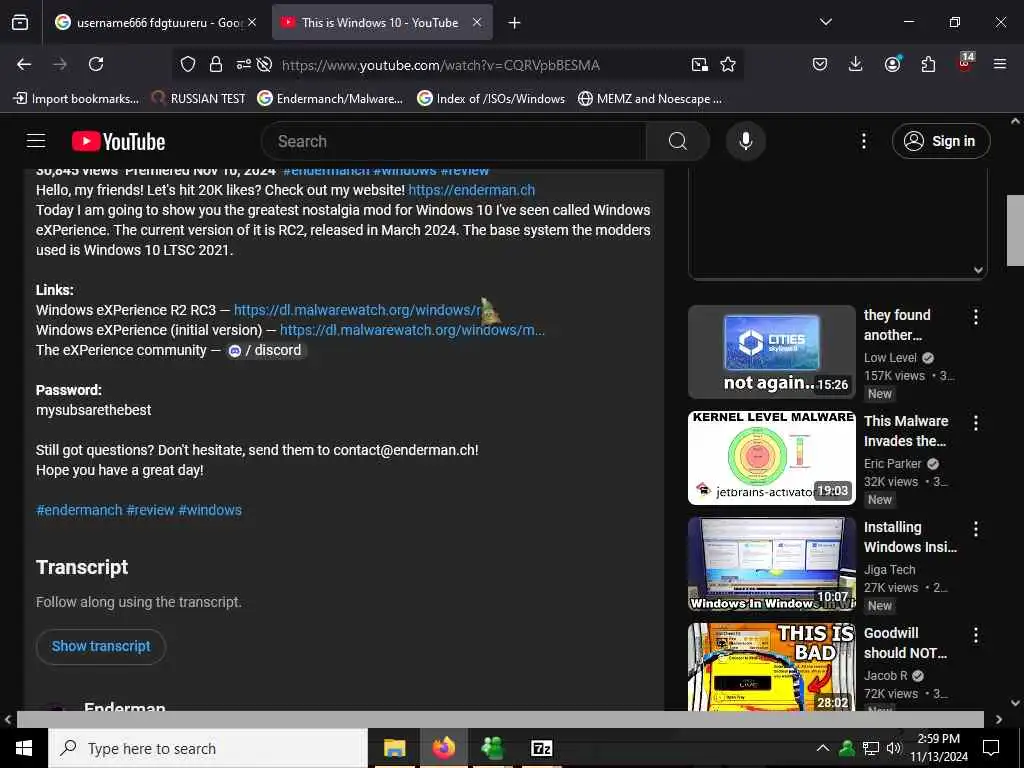1024x768 pixels.
Task: Open Pocket save icon in toolbar
Action: [820, 64]
